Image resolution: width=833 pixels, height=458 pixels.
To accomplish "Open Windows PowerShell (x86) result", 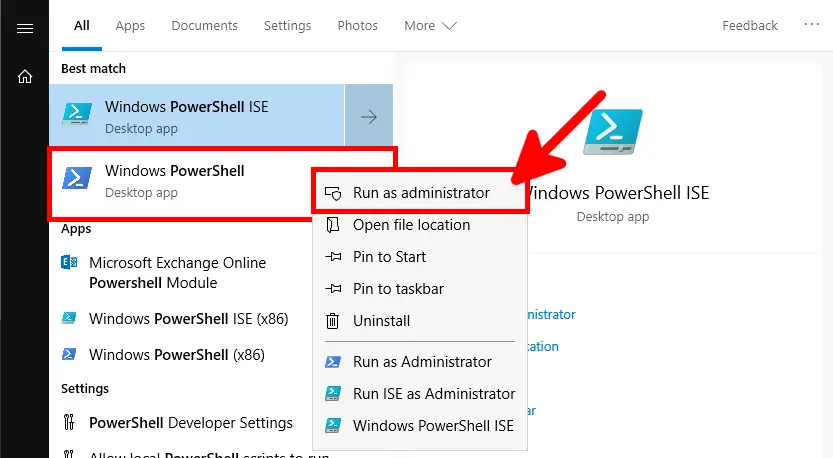I will pos(181,355).
